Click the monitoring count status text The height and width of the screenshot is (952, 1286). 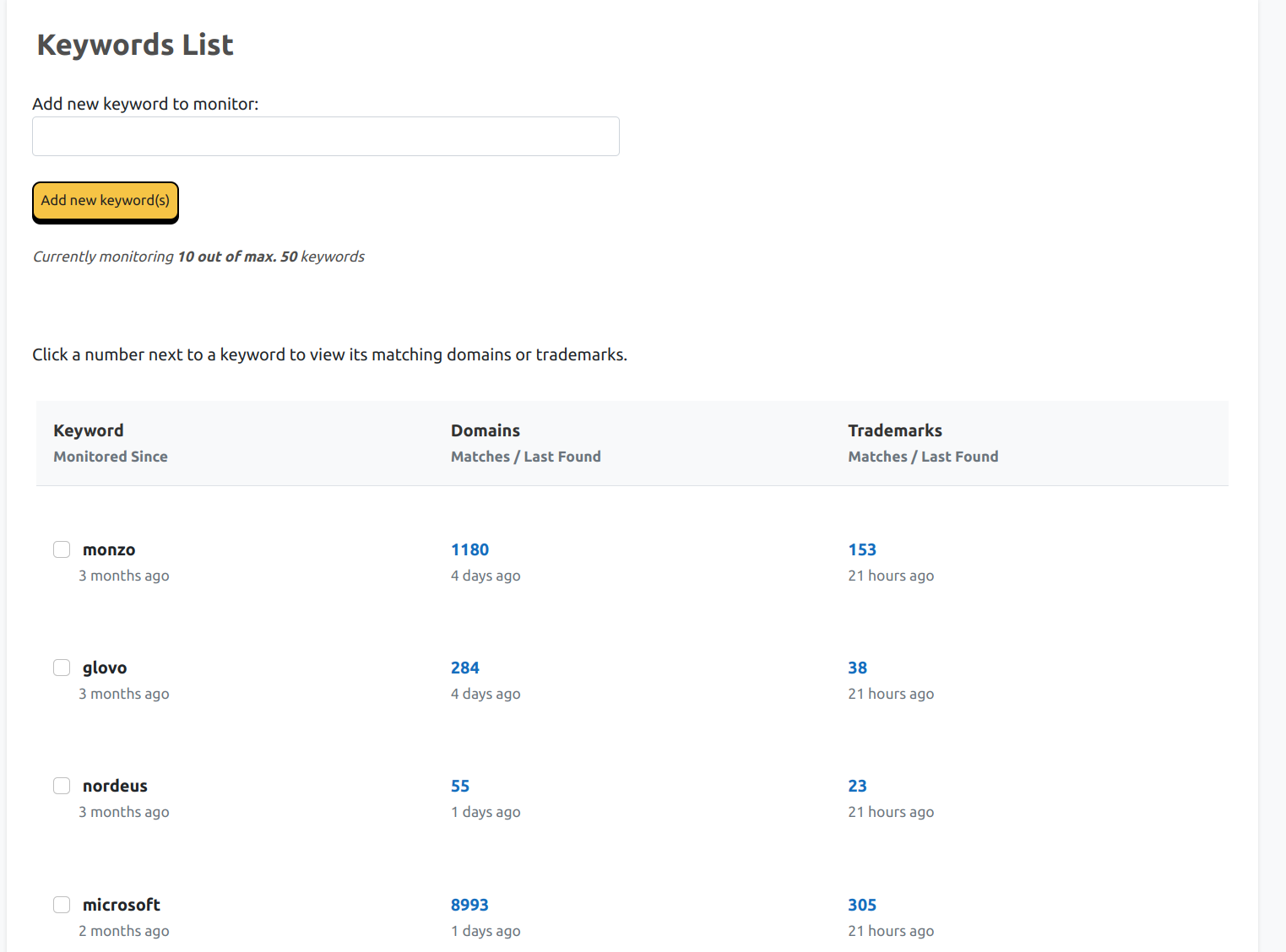(198, 257)
